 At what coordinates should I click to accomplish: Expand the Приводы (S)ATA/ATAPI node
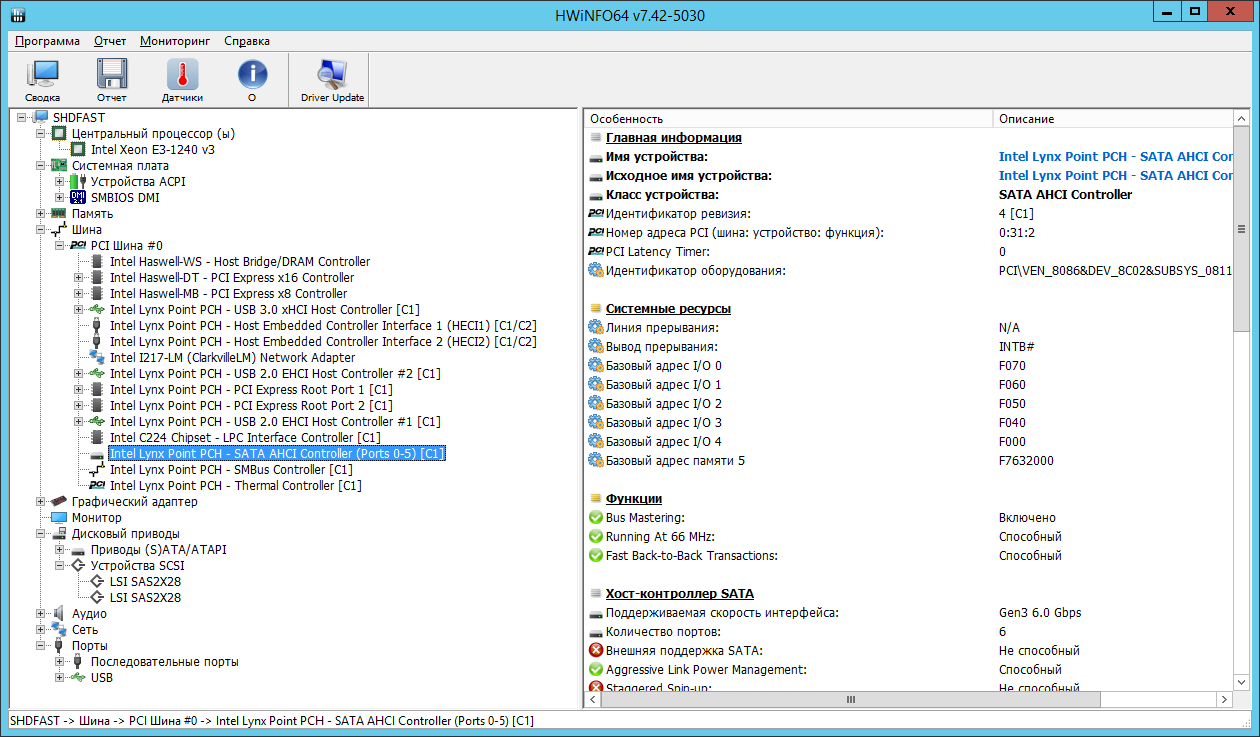pyautogui.click(x=60, y=550)
